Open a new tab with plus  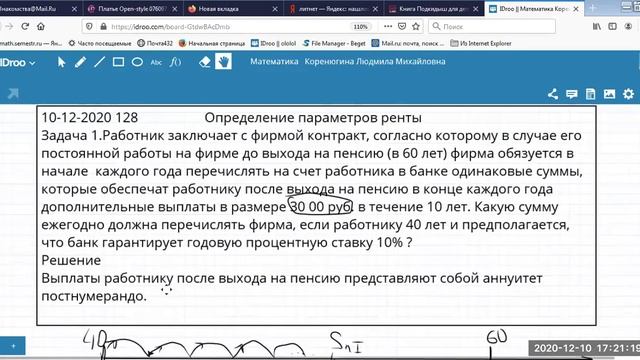(592, 8)
